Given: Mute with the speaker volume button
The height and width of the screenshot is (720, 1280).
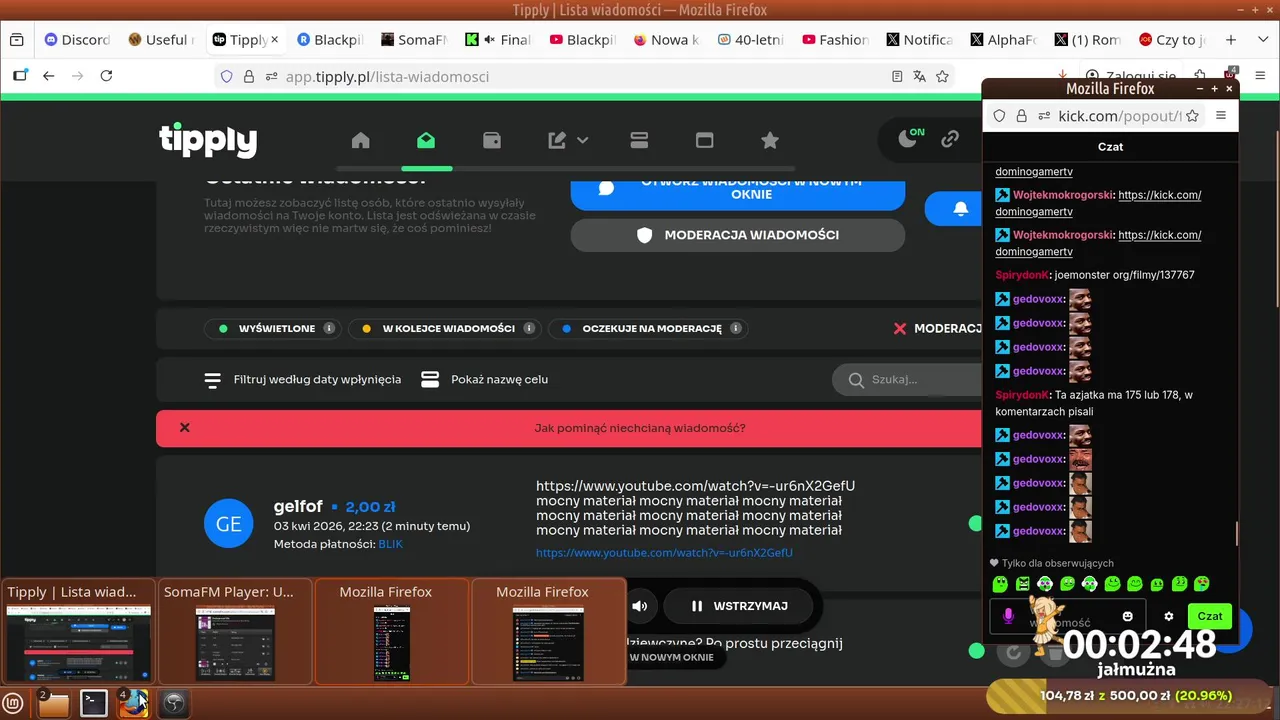Looking at the screenshot, I should click(640, 606).
